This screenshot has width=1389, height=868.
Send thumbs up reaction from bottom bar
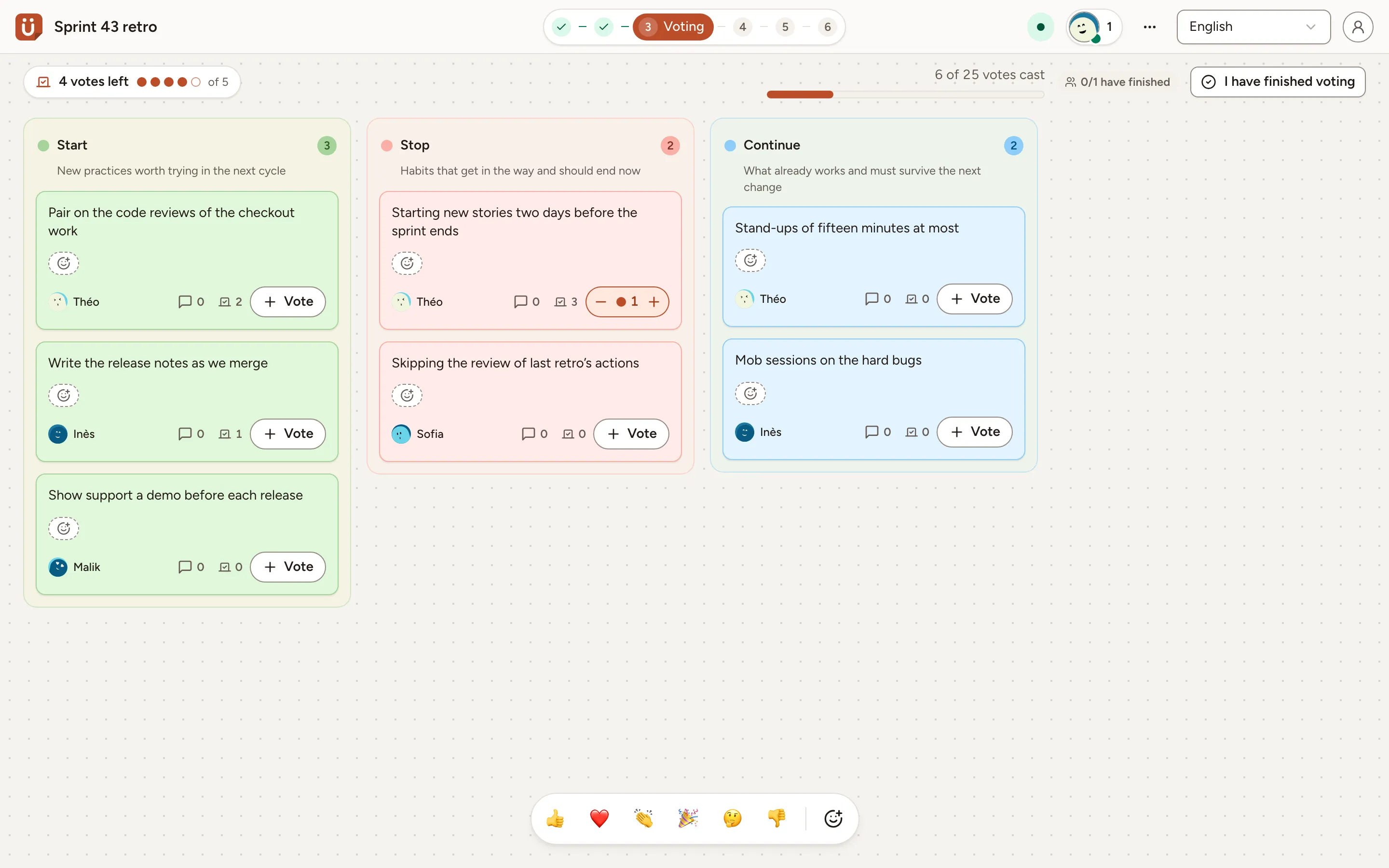(x=555, y=819)
